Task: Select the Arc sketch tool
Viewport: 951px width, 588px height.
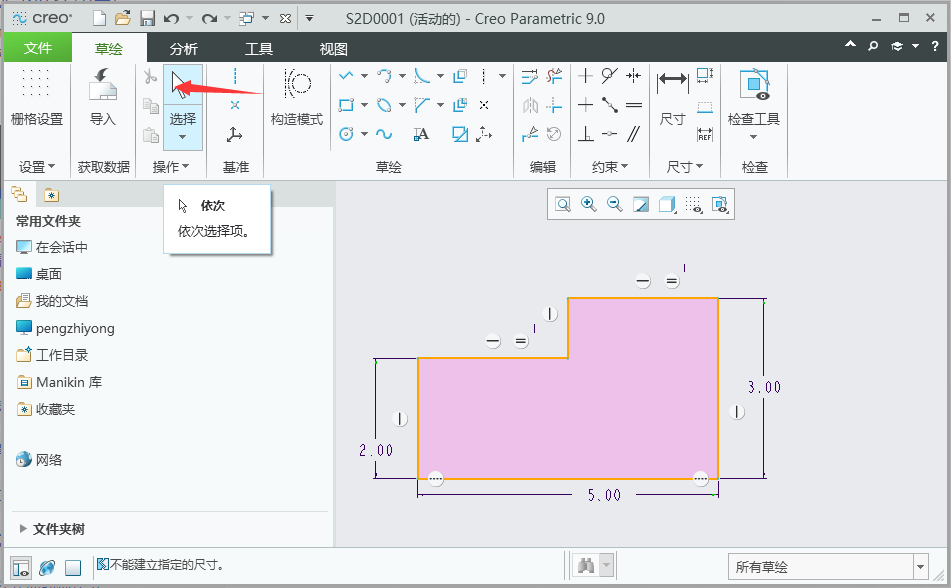Action: 384,76
